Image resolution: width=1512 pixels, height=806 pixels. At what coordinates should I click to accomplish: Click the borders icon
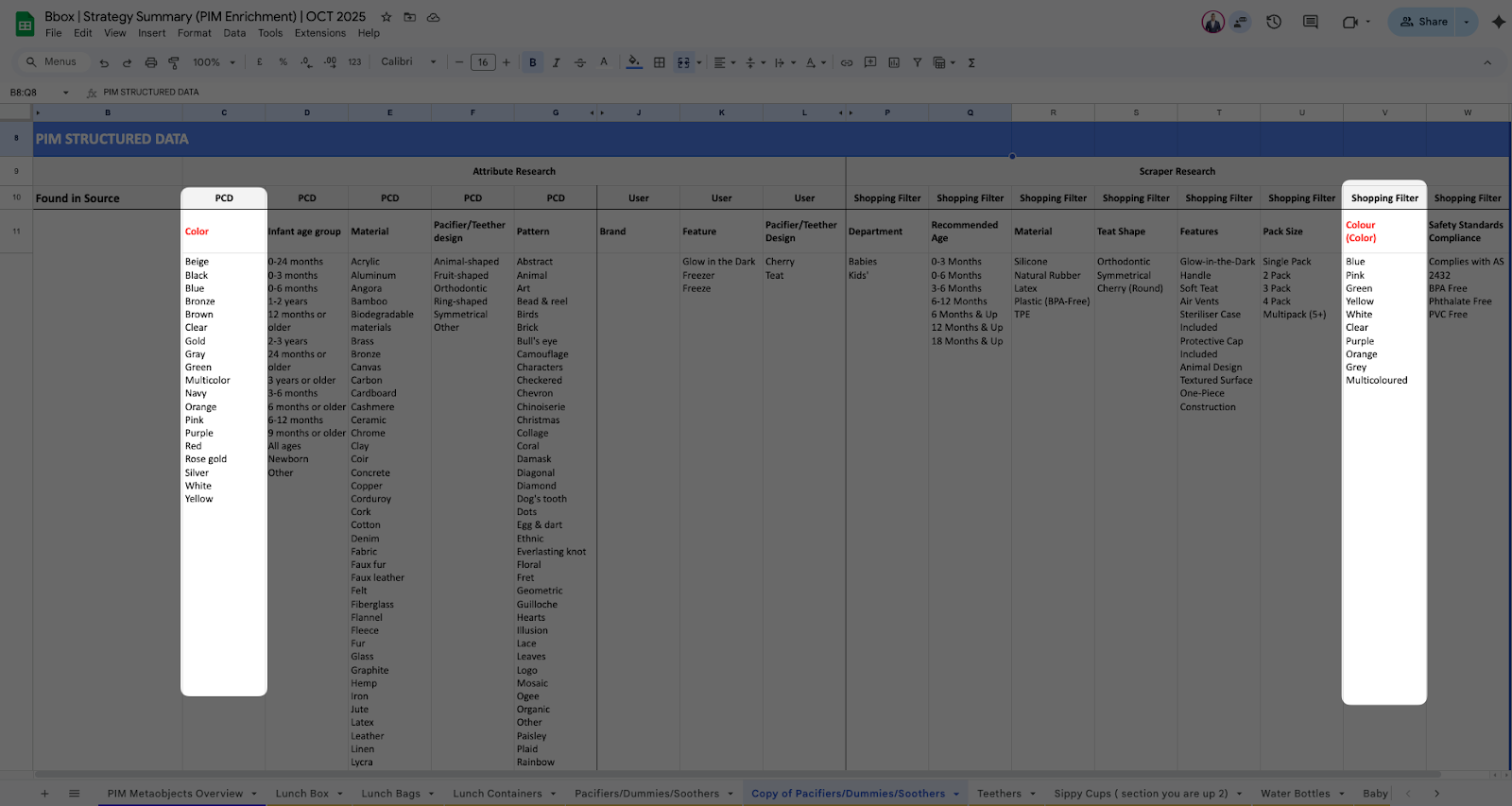point(660,62)
